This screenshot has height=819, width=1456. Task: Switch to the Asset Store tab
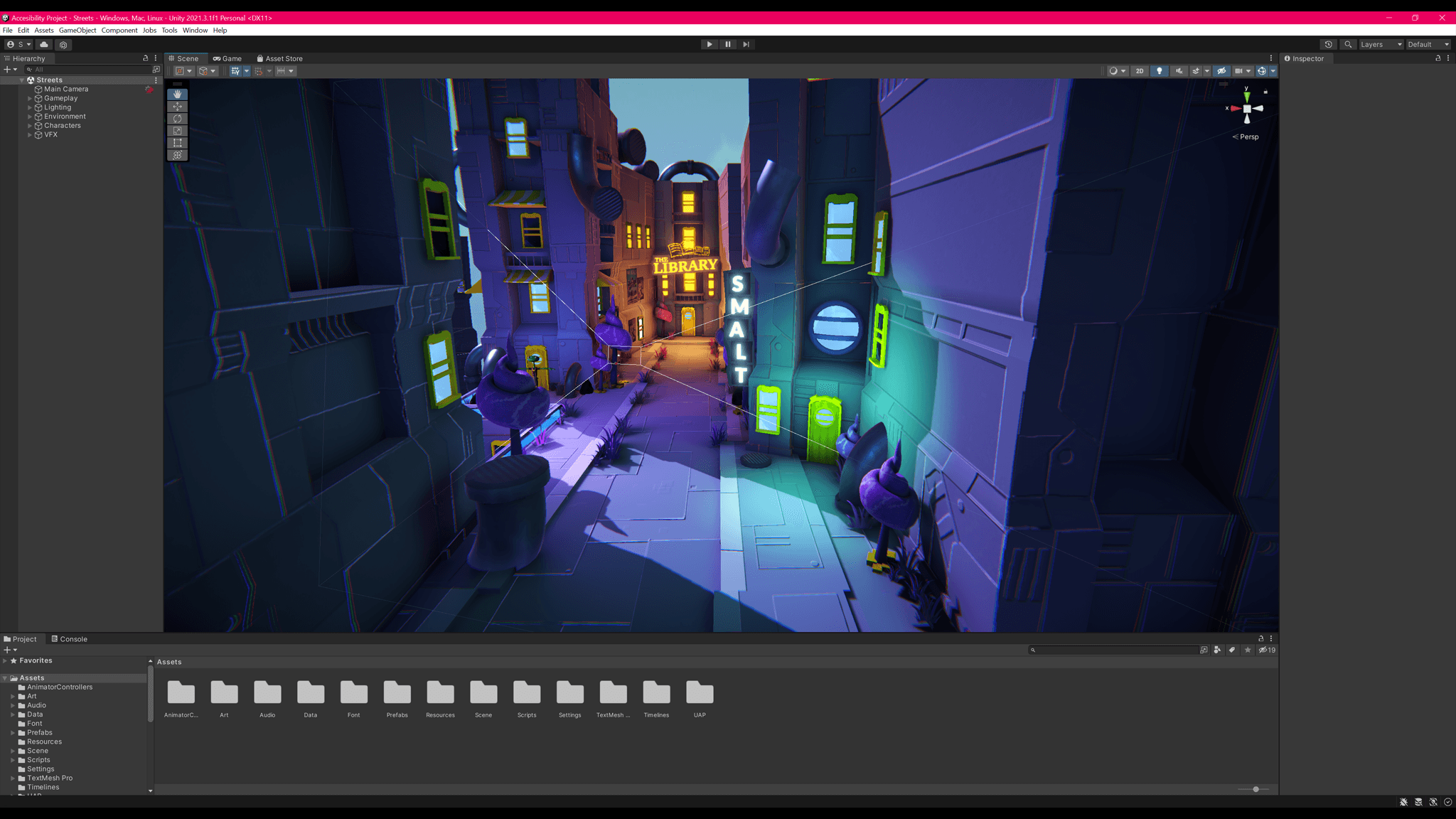click(x=280, y=58)
